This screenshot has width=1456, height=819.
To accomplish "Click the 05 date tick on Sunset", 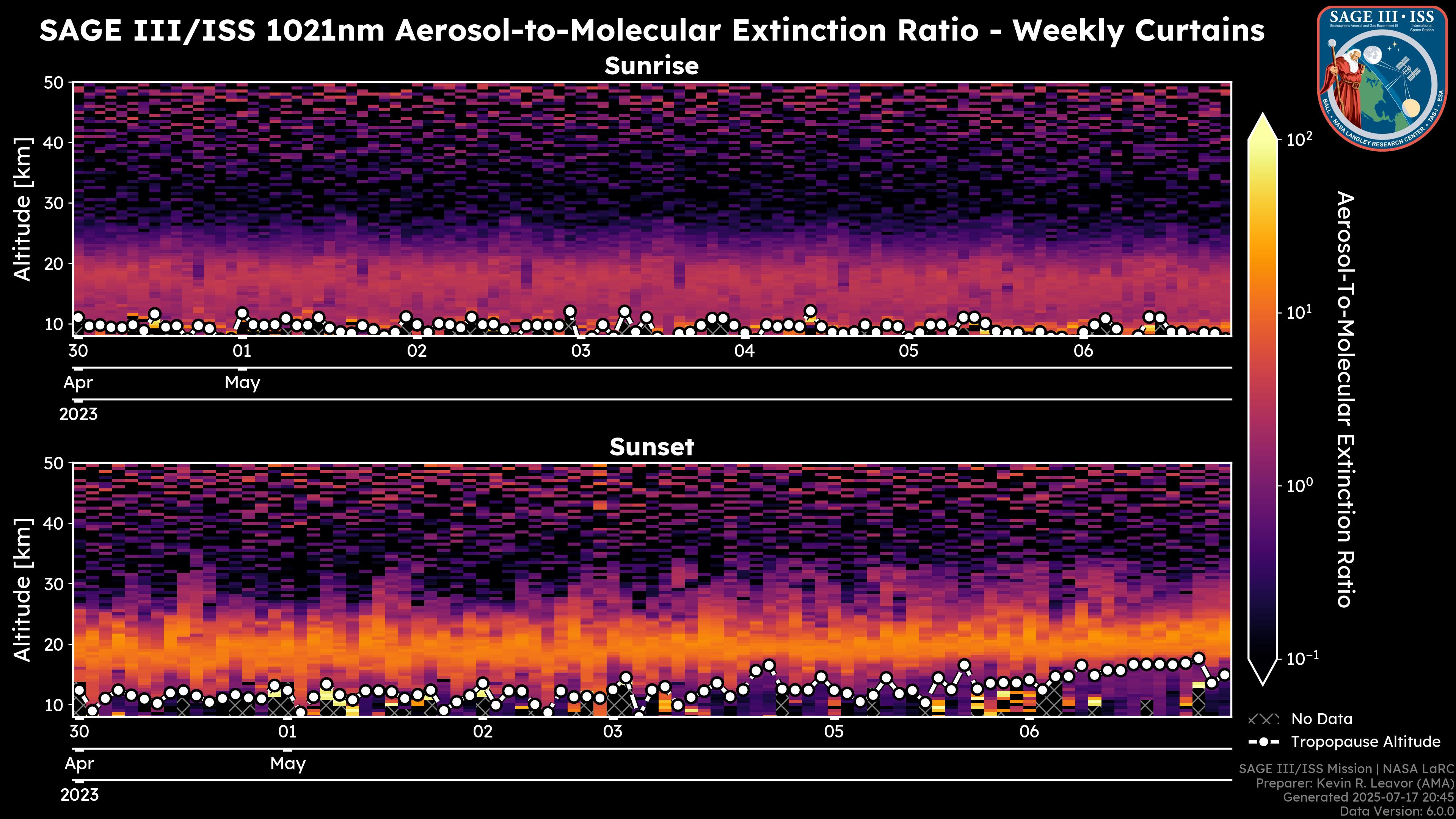I will 834,732.
